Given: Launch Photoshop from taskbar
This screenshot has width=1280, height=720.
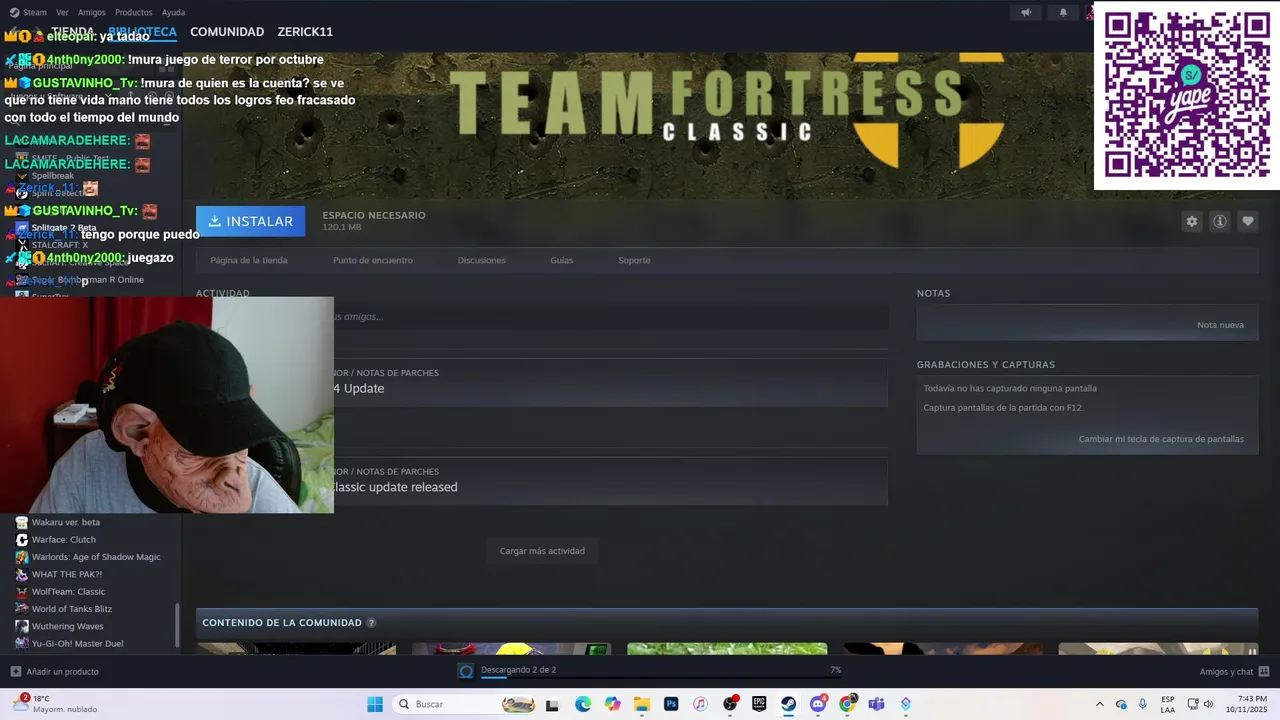Looking at the screenshot, I should point(671,704).
